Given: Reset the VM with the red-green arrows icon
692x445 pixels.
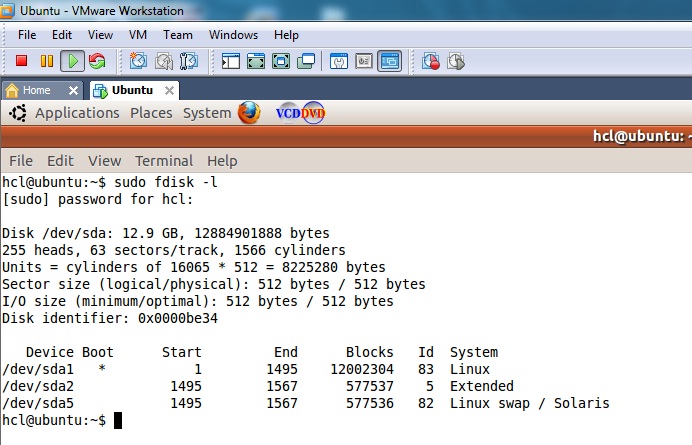Looking at the screenshot, I should [x=97, y=61].
